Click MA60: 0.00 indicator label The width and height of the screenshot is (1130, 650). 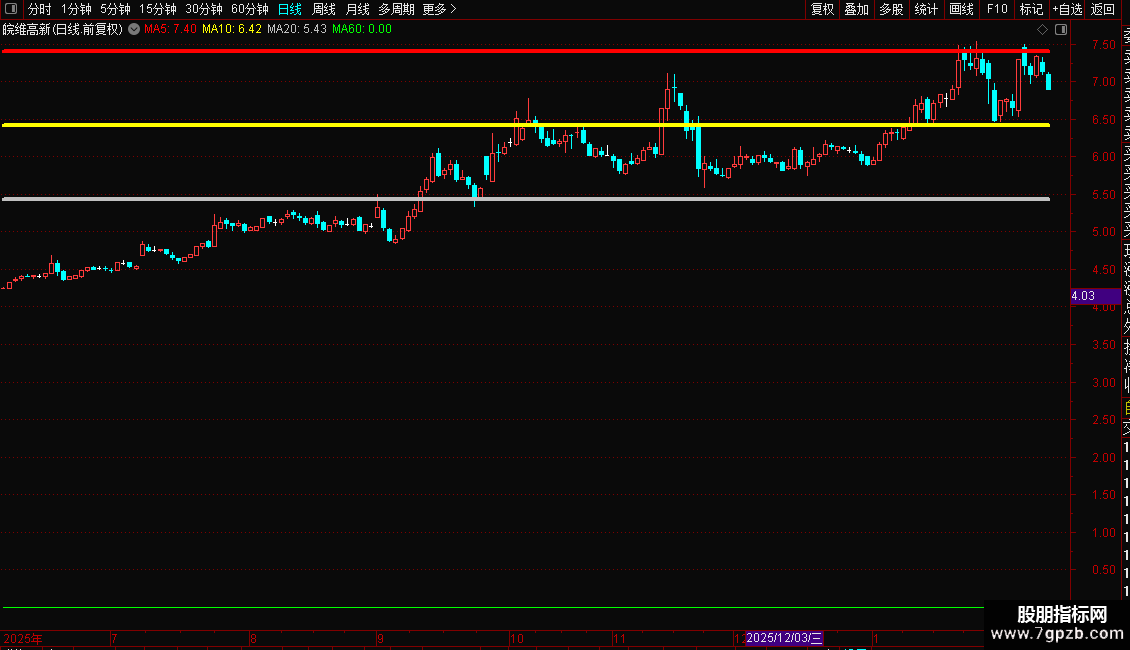tap(362, 29)
